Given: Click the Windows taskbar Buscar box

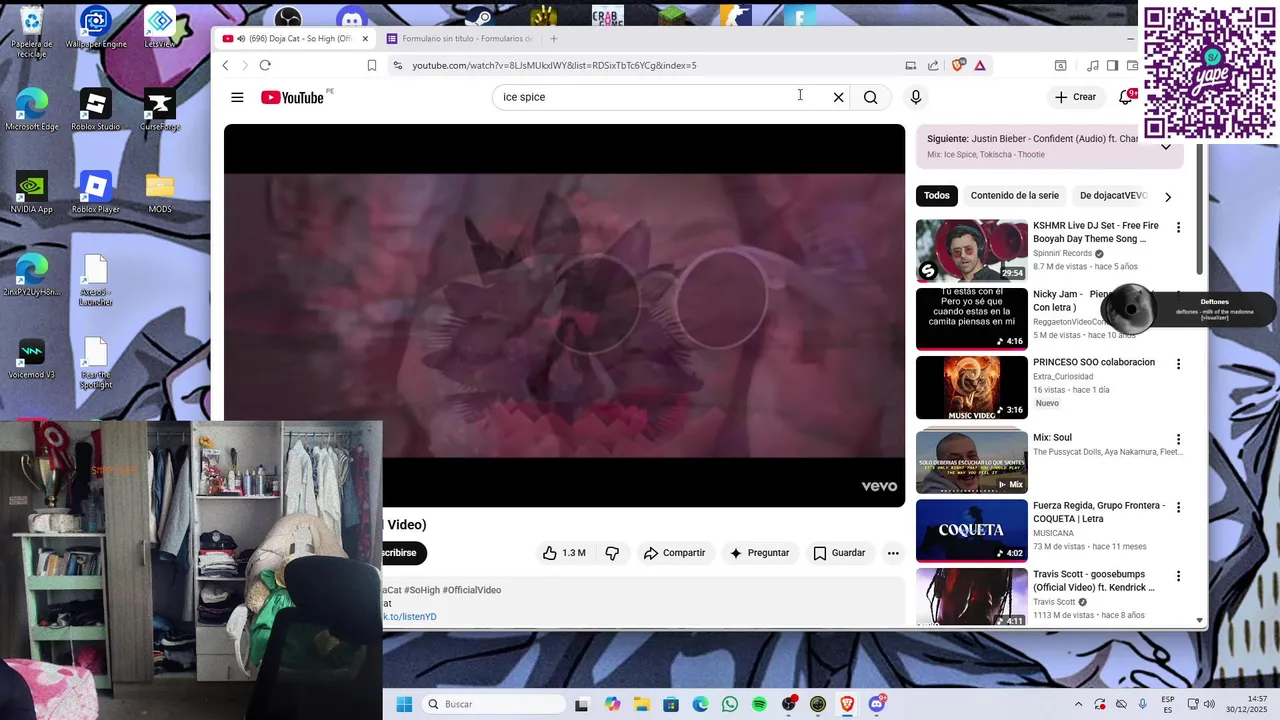Looking at the screenshot, I should [493, 704].
